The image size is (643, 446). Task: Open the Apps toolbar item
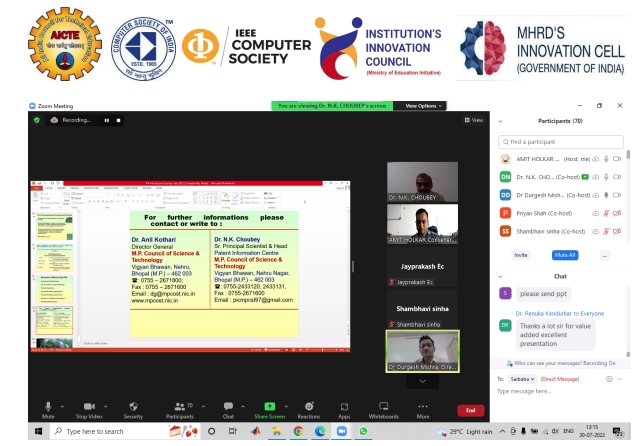click(344, 410)
